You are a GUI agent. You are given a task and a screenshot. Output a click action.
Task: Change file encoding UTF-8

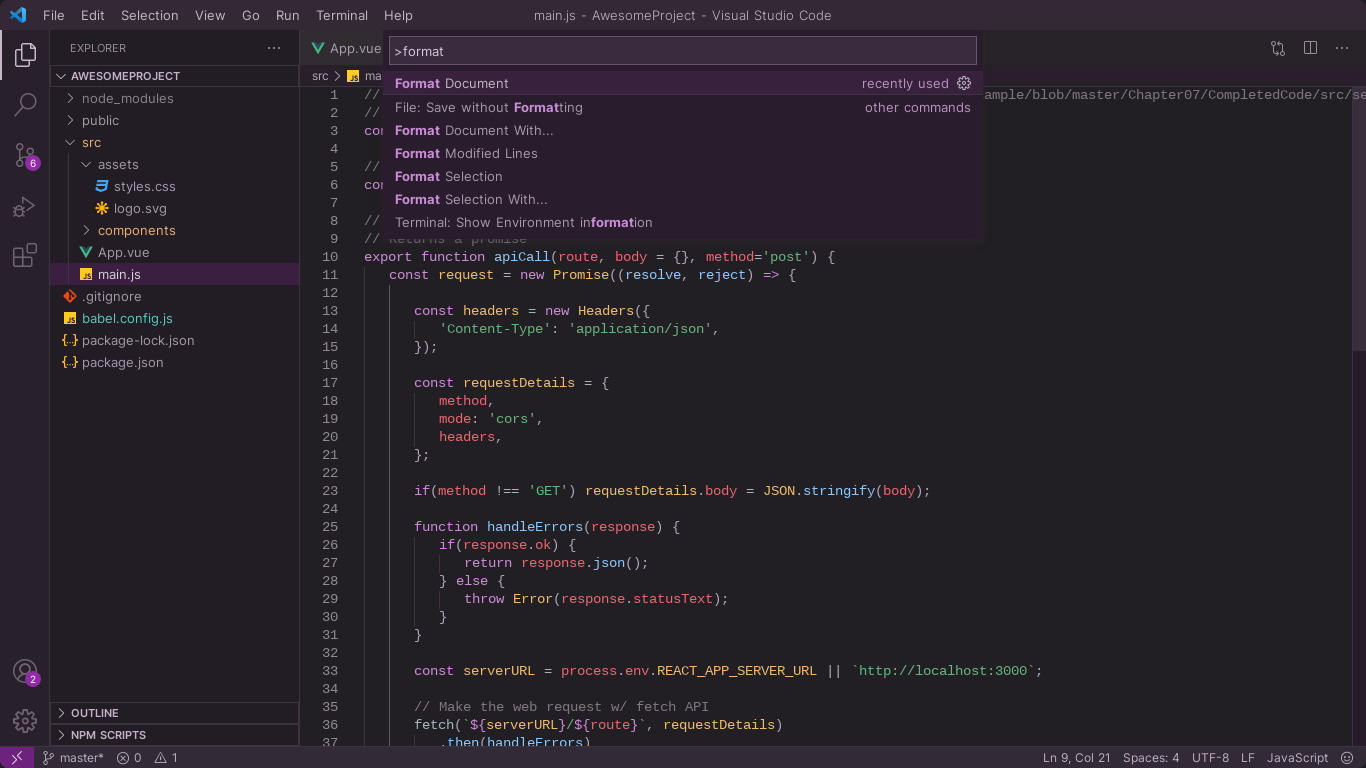click(x=1210, y=758)
